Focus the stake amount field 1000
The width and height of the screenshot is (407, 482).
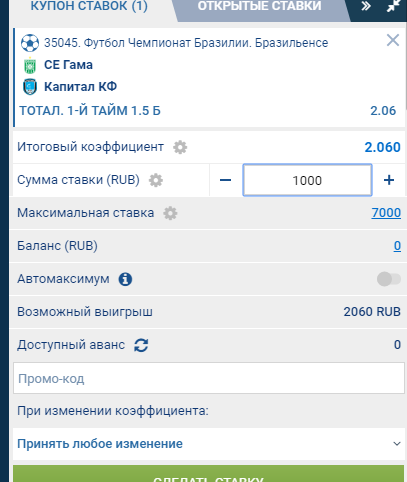click(307, 180)
